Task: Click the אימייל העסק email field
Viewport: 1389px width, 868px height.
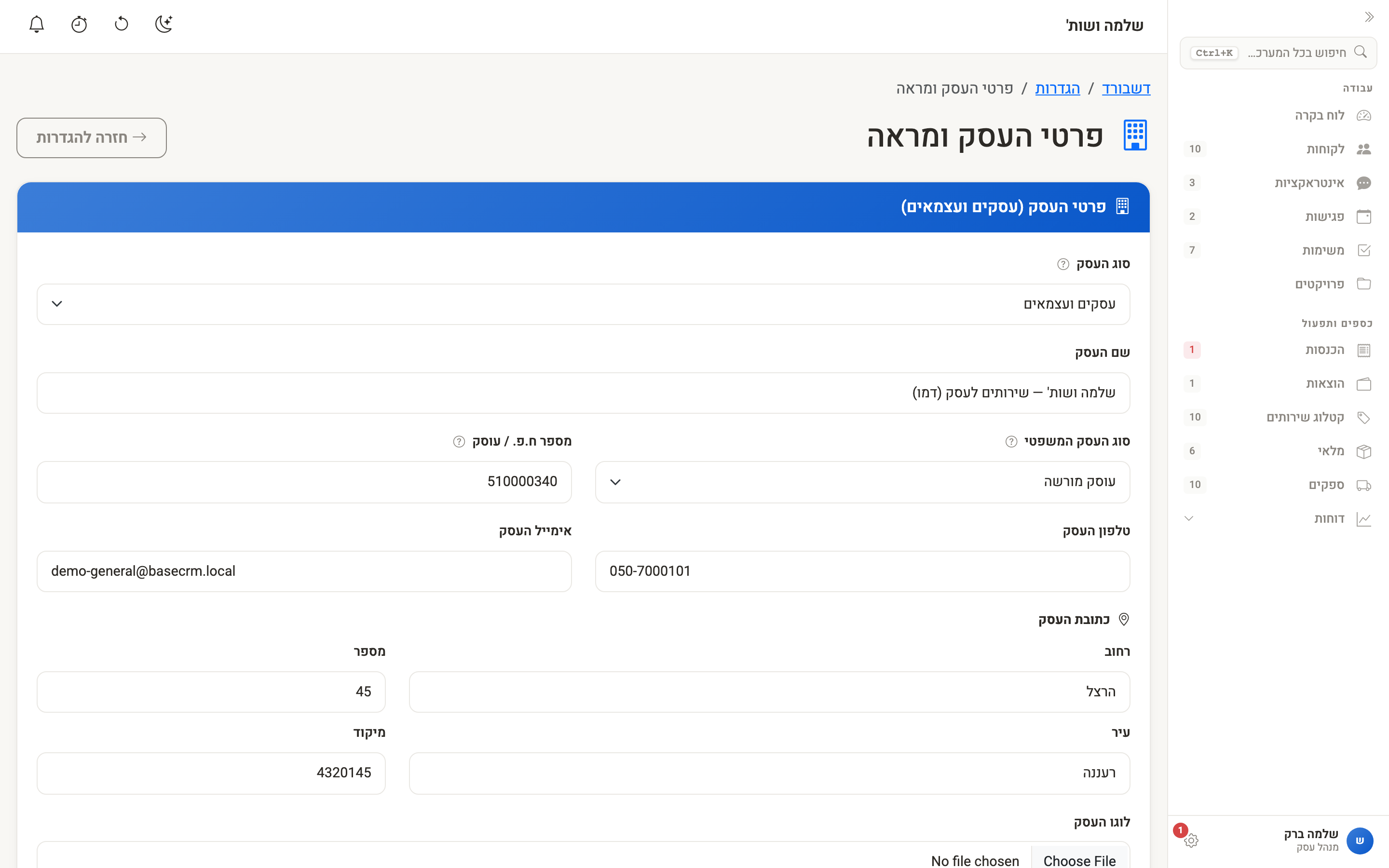Action: 304,571
